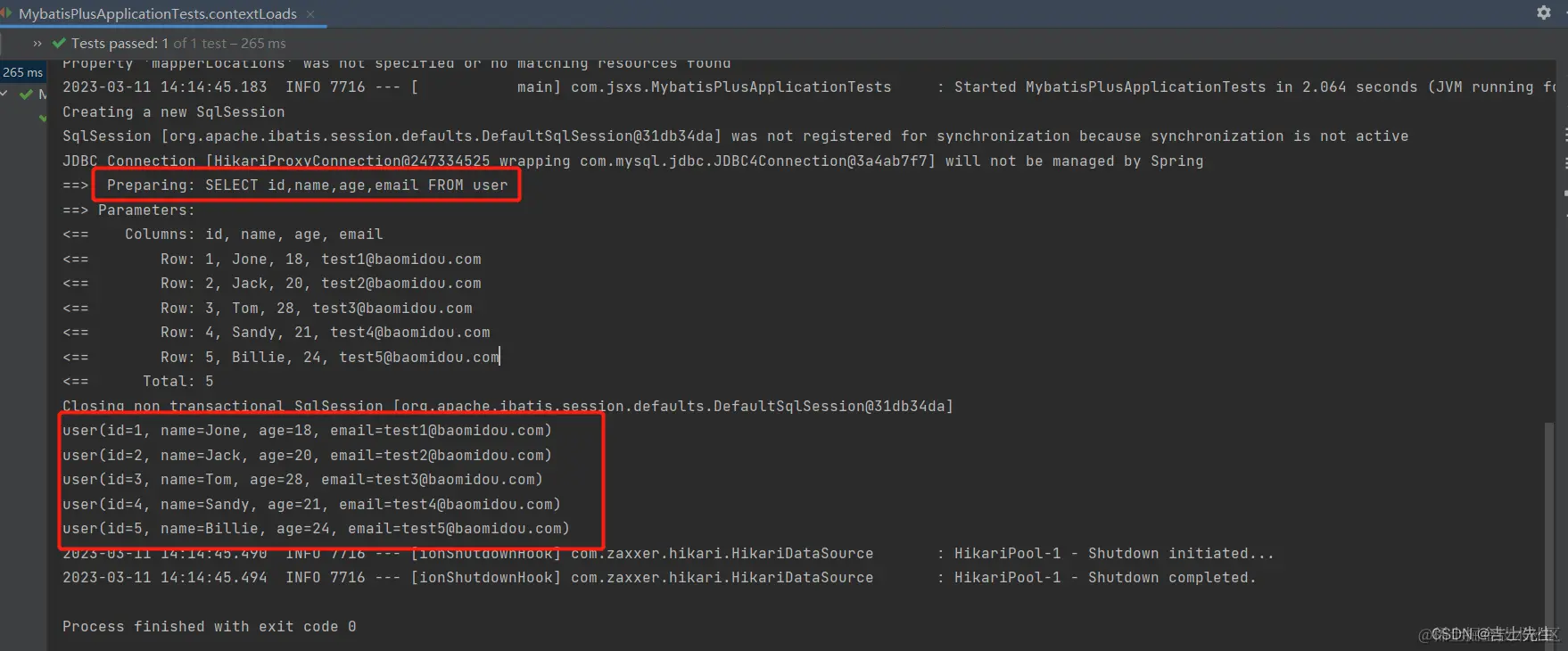Select the 265 ms duration entry in the test tree
The width and height of the screenshot is (1568, 651).
22,72
